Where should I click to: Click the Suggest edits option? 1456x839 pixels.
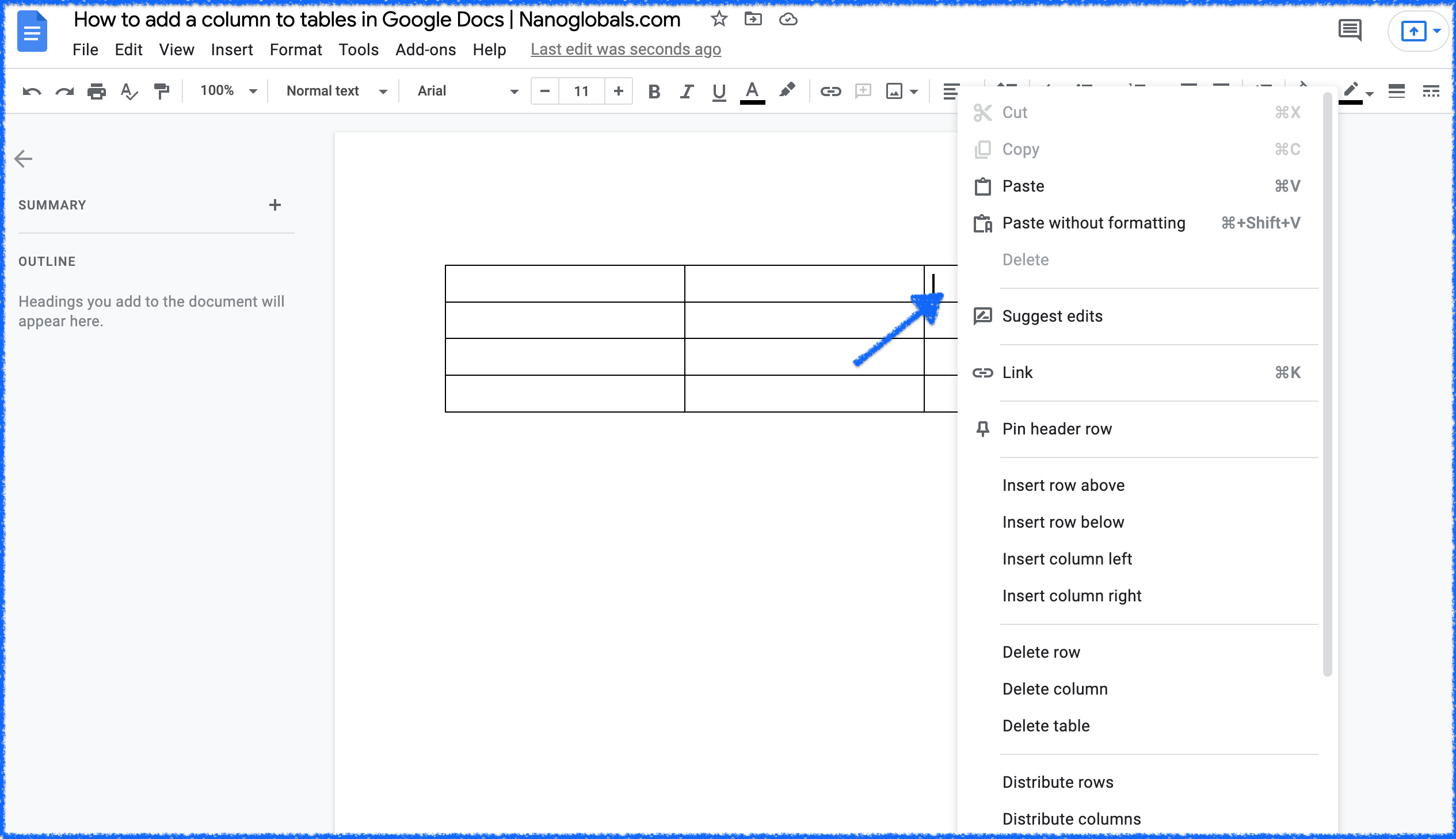(1052, 315)
